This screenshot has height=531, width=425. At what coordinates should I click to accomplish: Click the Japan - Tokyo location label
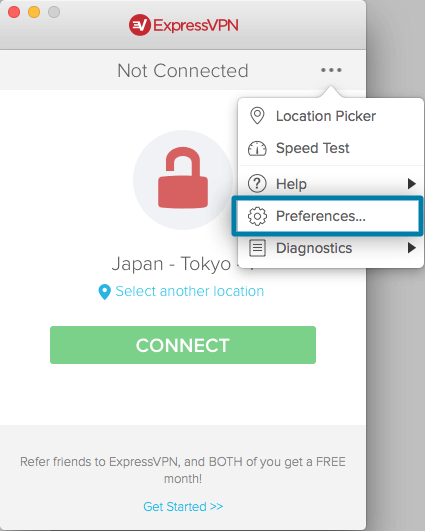[x=171, y=264]
